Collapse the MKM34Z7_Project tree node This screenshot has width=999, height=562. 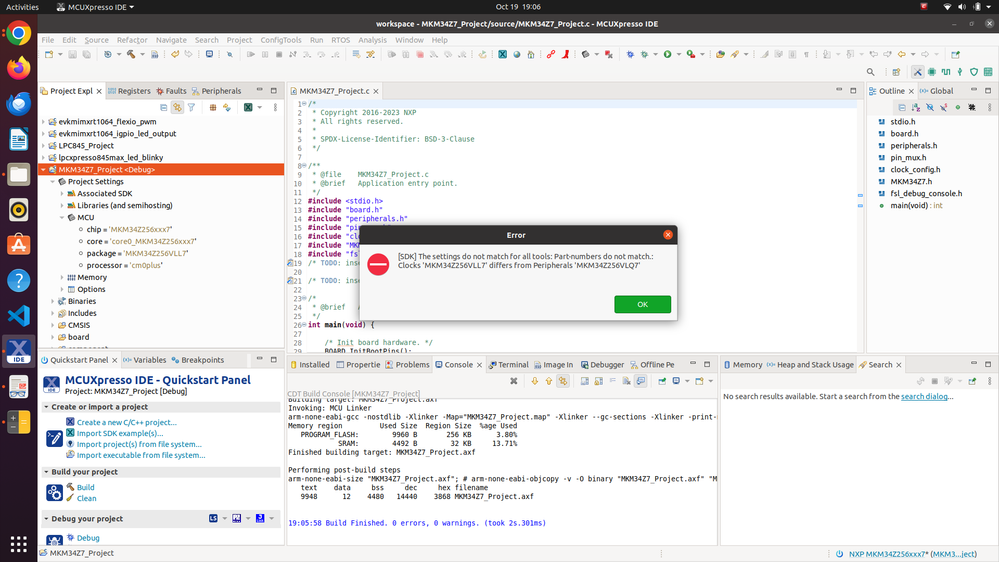click(43, 170)
